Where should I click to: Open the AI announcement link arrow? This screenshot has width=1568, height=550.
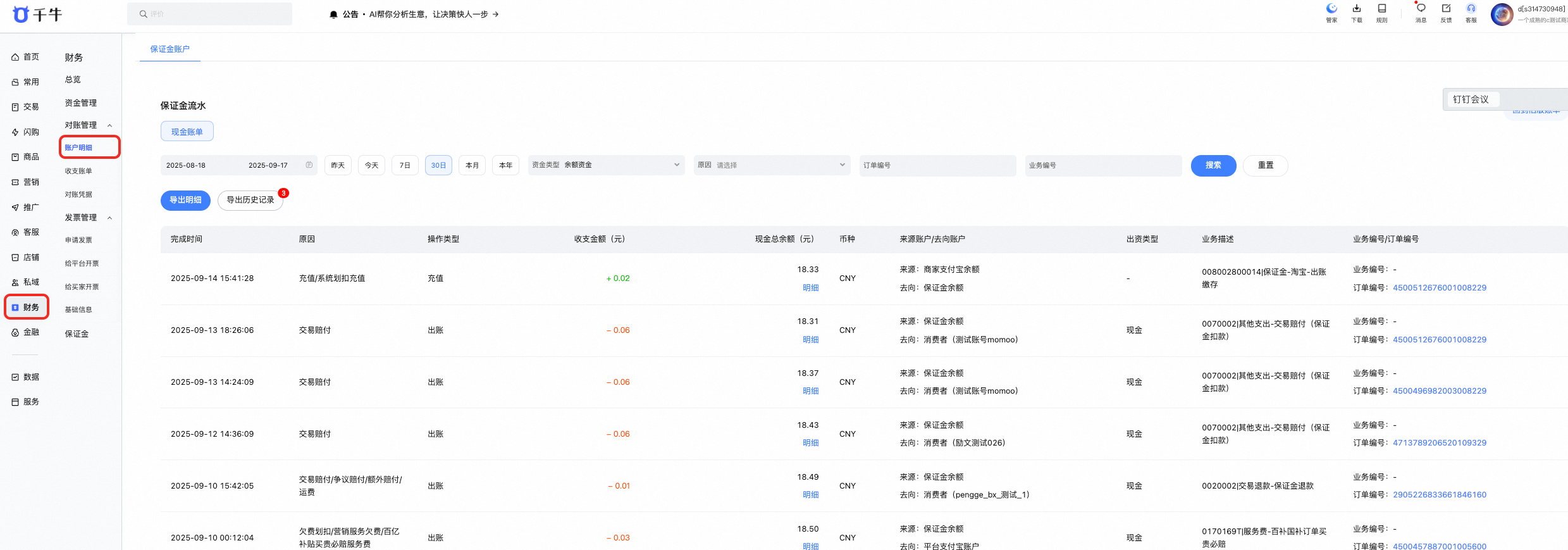(496, 14)
